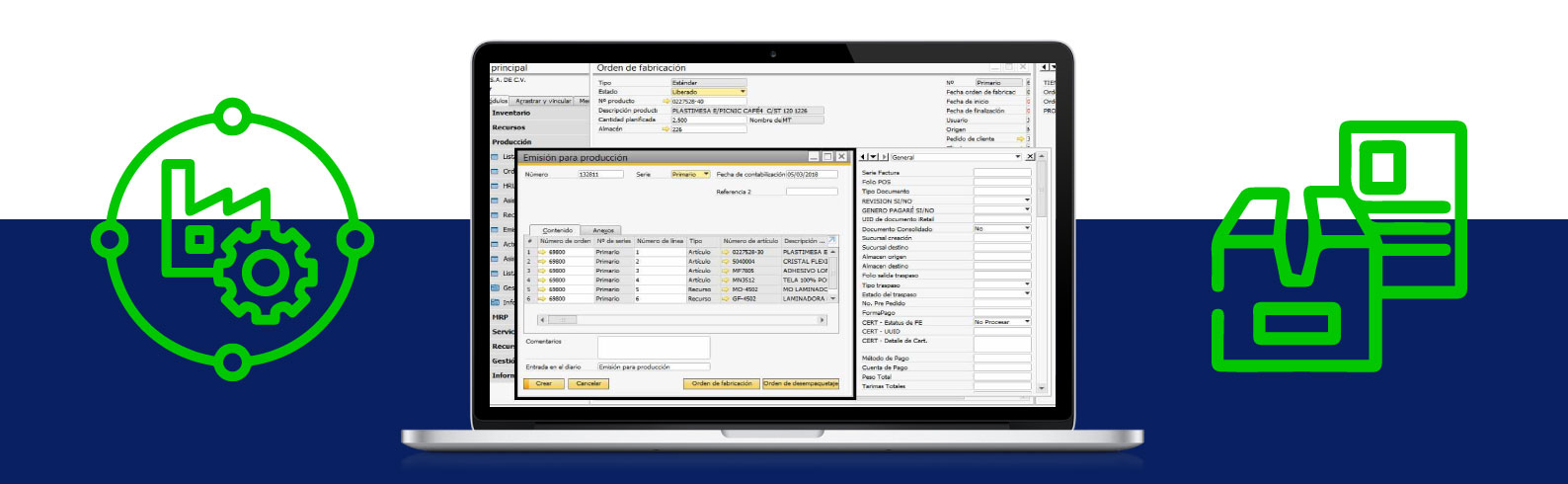
Task: Open the Documento Consolidado dropdown
Action: click(1027, 228)
